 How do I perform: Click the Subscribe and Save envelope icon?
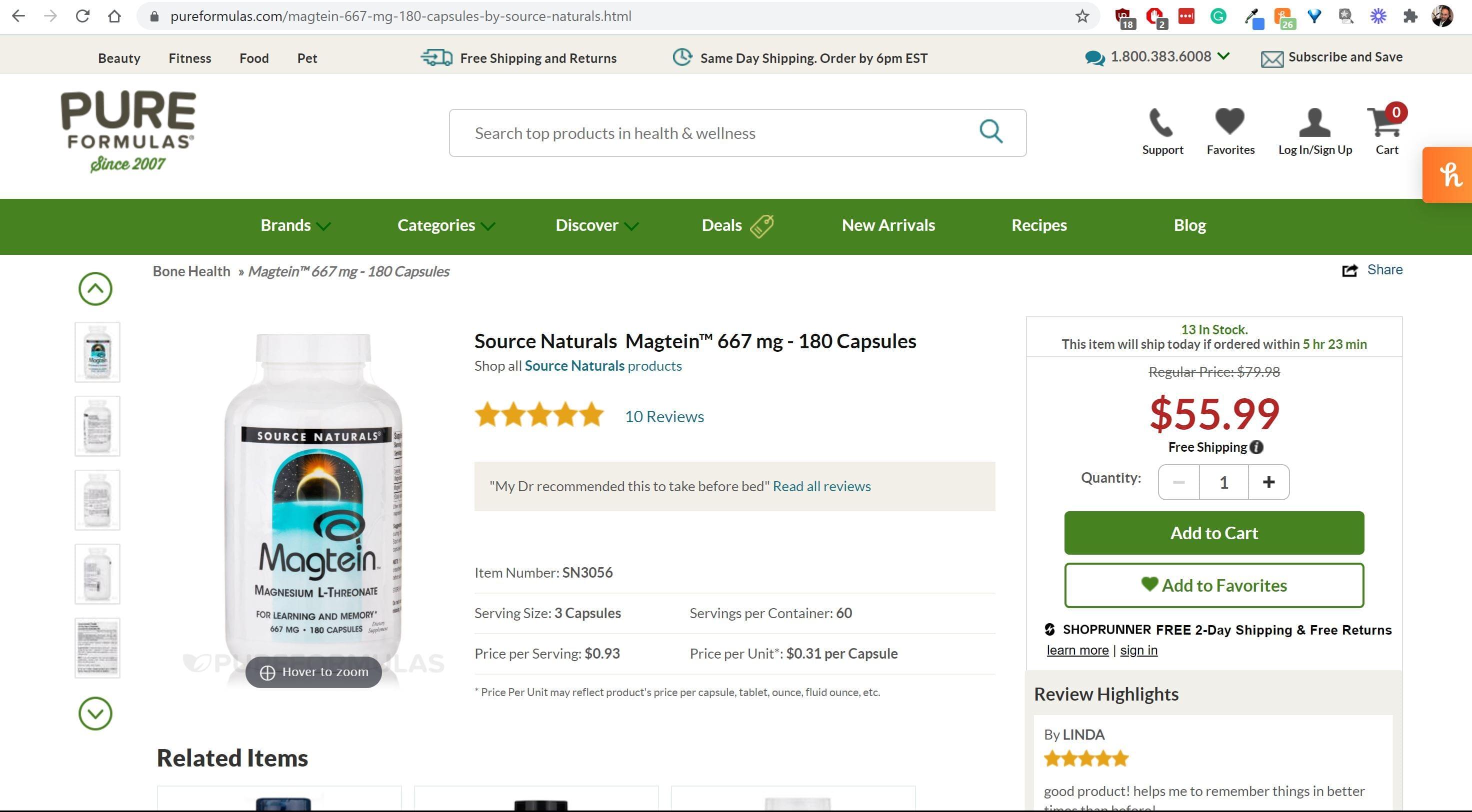pyautogui.click(x=1272, y=59)
